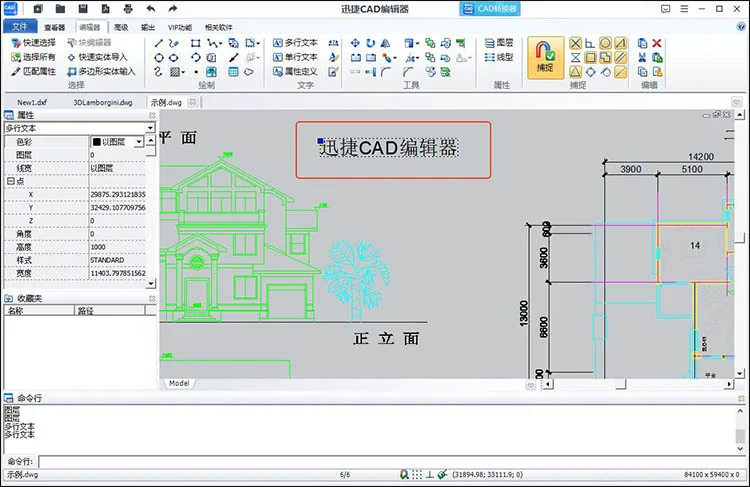
Task: Switch to the 输出 output tab
Action: (x=148, y=27)
